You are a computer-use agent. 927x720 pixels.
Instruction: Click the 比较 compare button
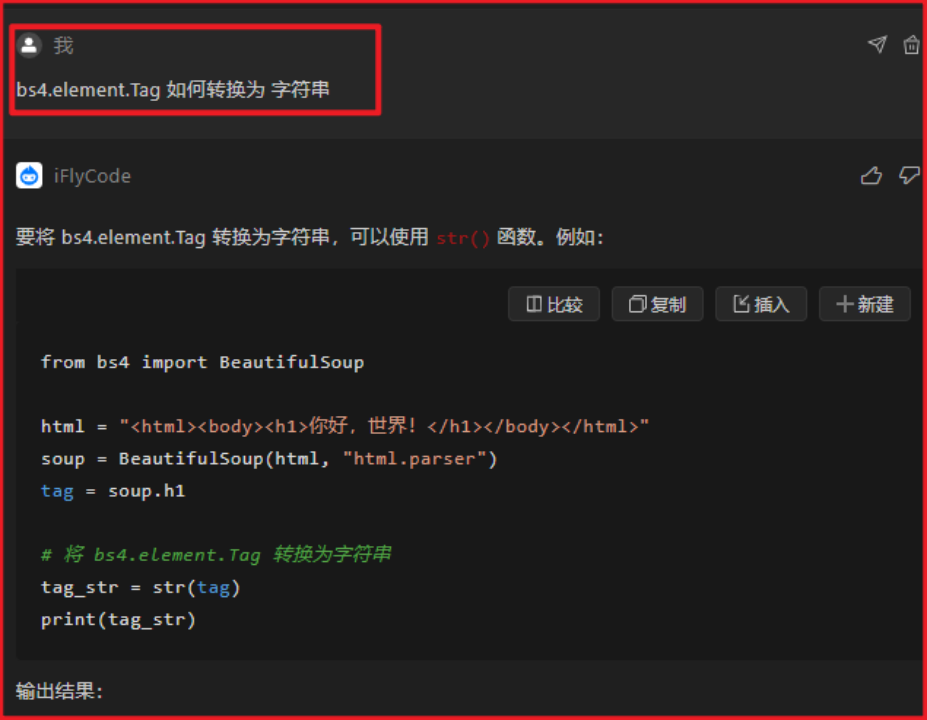[554, 304]
